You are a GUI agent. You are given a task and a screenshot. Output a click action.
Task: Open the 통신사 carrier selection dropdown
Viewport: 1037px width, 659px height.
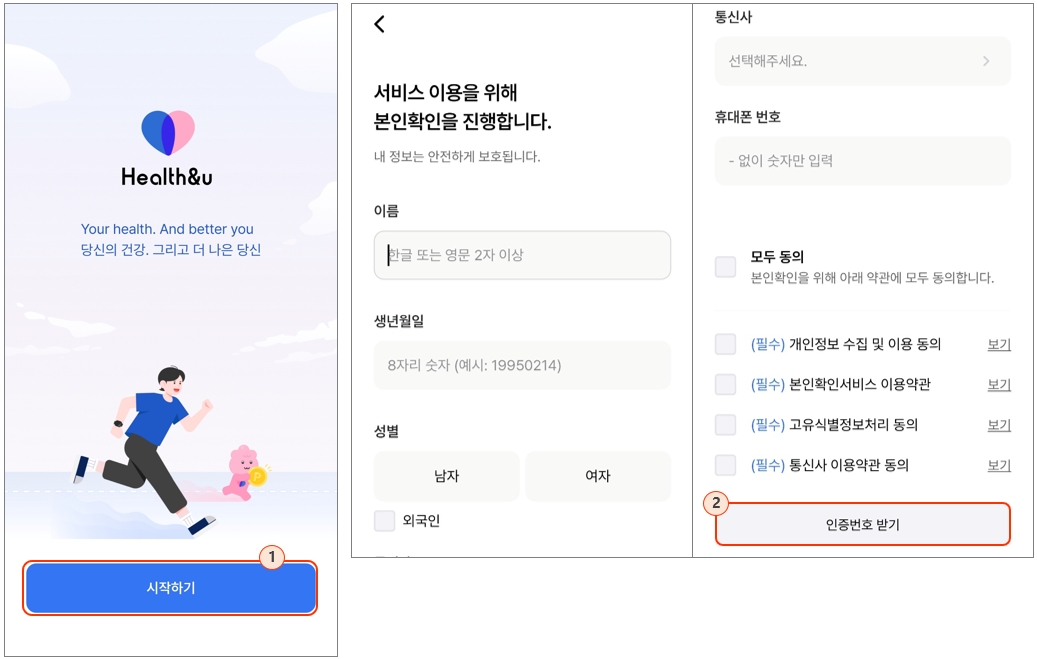861,61
